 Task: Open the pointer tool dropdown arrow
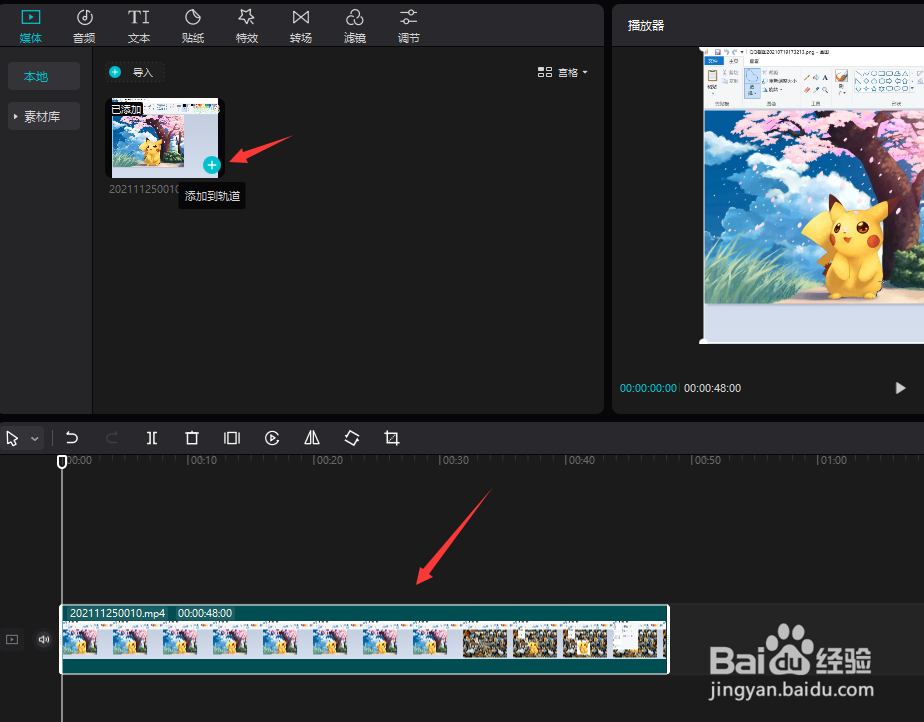point(35,439)
